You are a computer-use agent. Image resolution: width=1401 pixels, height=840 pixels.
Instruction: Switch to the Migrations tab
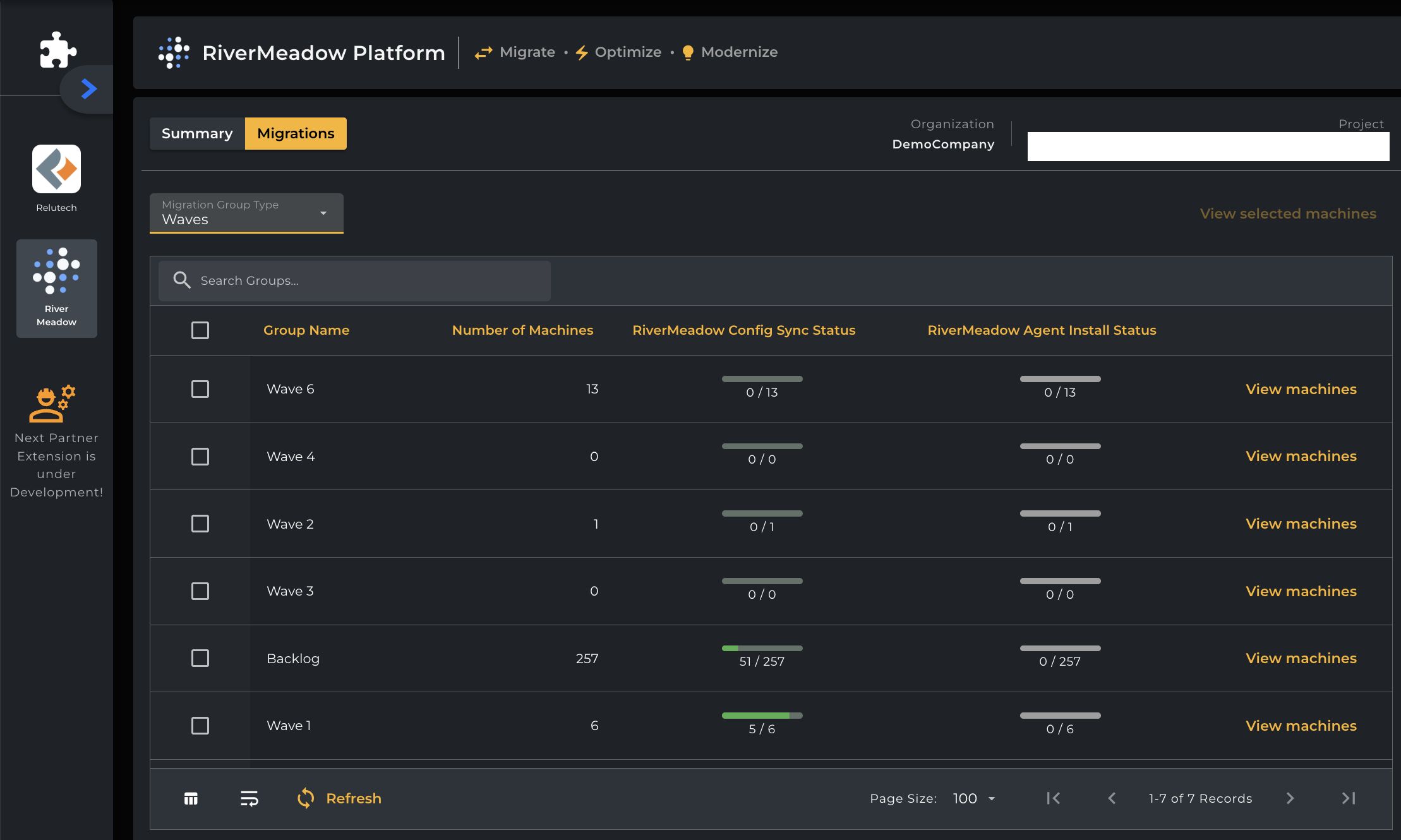click(296, 133)
